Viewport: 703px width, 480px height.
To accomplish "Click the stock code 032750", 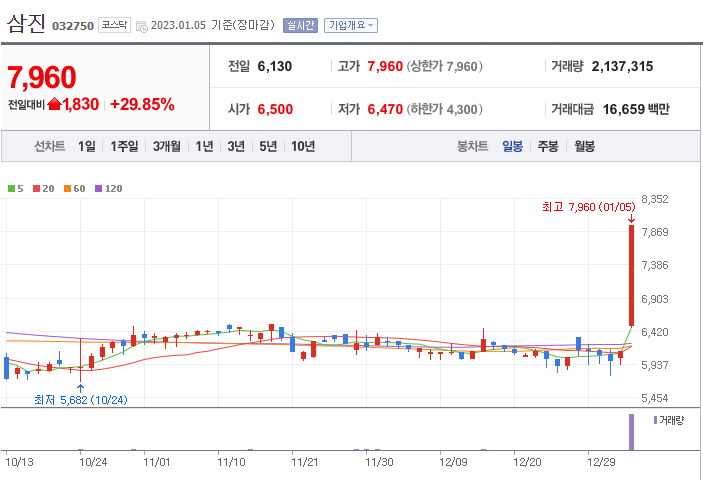I will click(73, 26).
